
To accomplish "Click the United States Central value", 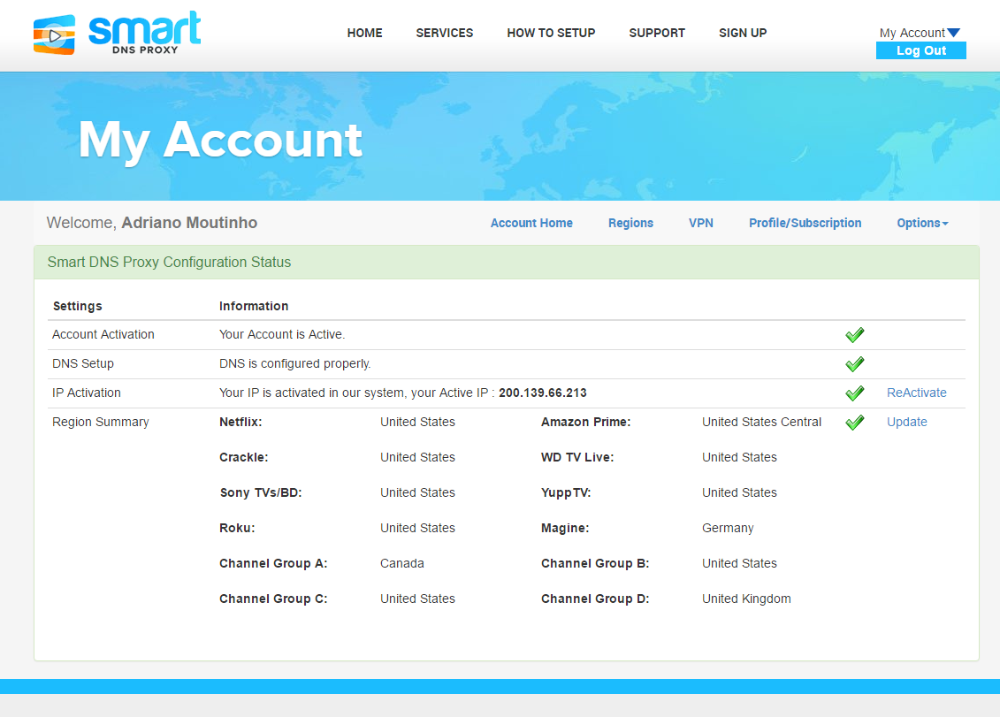I will click(761, 422).
